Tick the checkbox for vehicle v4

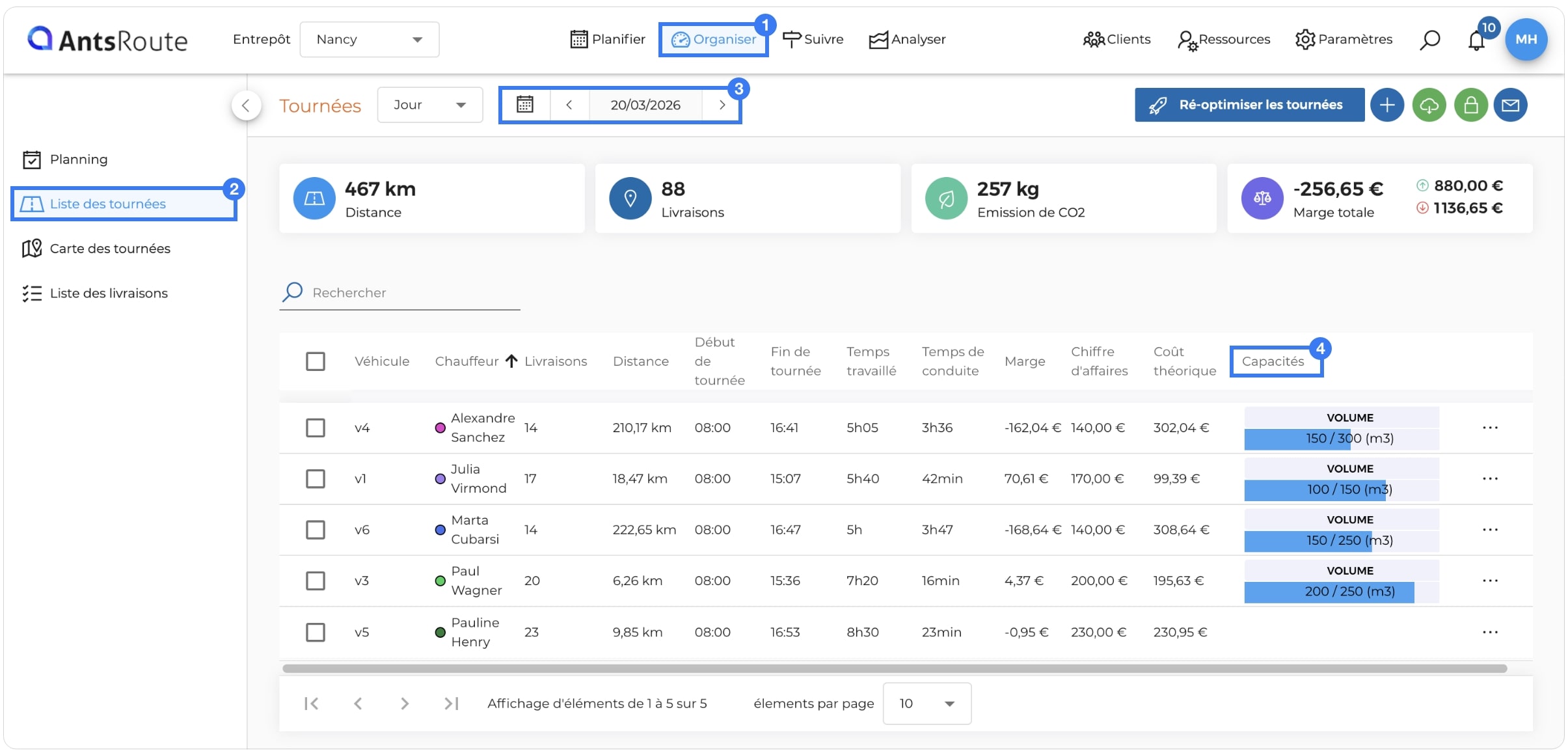316,428
